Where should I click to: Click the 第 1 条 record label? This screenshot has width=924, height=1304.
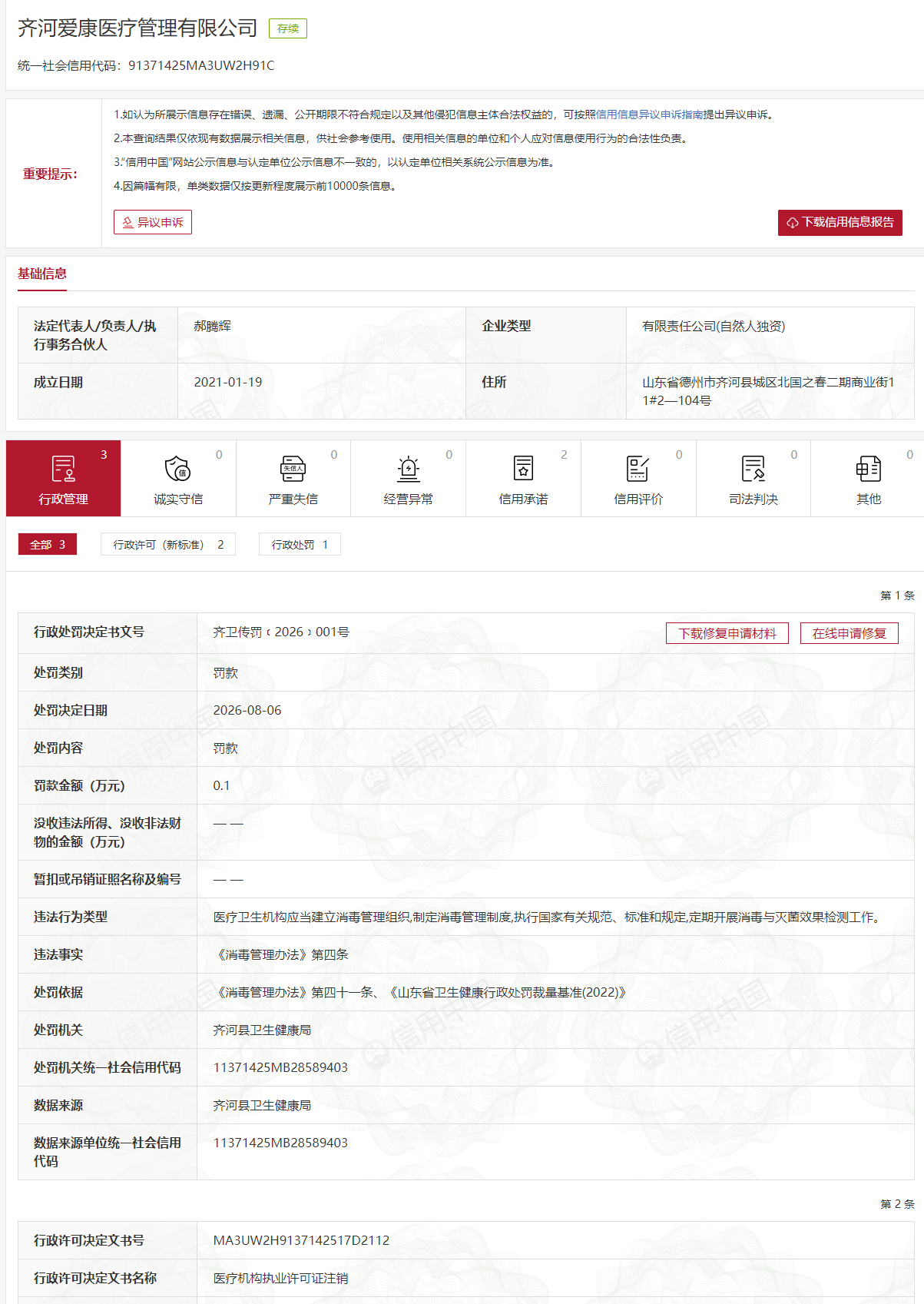coord(897,596)
